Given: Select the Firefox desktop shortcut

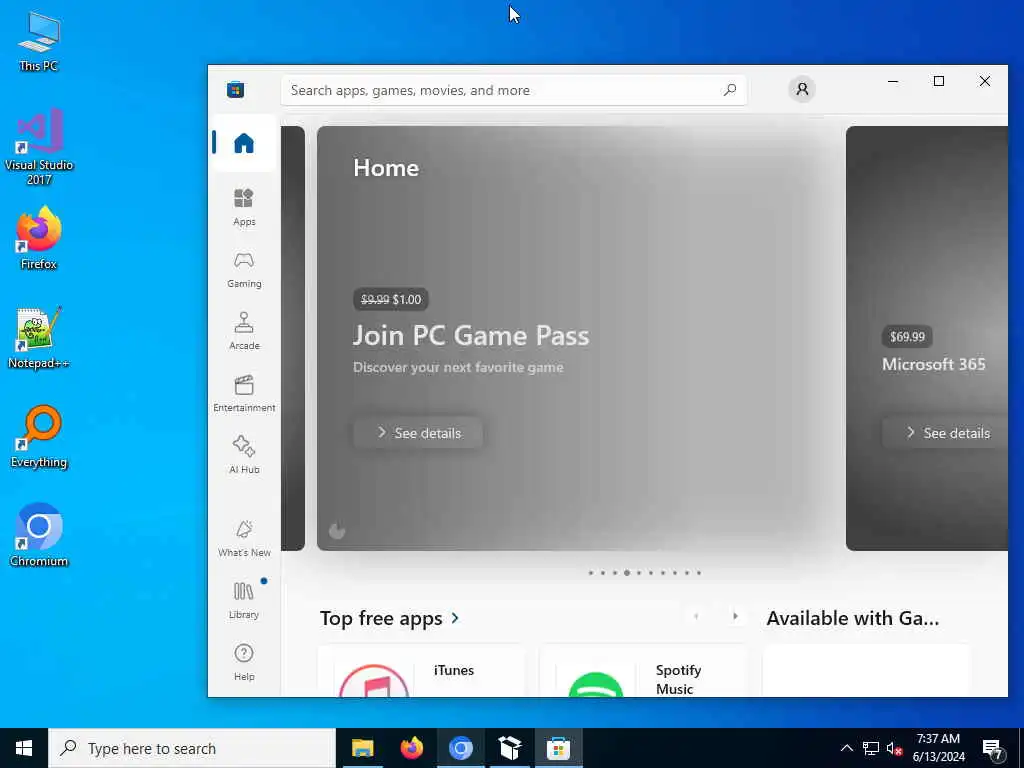Looking at the screenshot, I should [39, 239].
